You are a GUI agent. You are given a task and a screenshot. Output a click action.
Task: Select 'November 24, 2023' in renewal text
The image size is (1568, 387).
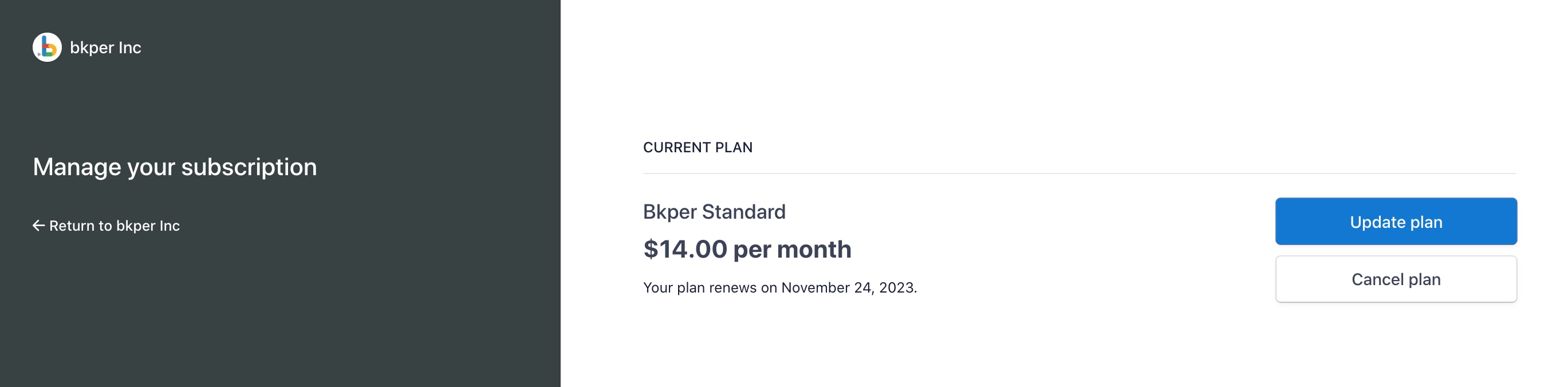click(849, 287)
